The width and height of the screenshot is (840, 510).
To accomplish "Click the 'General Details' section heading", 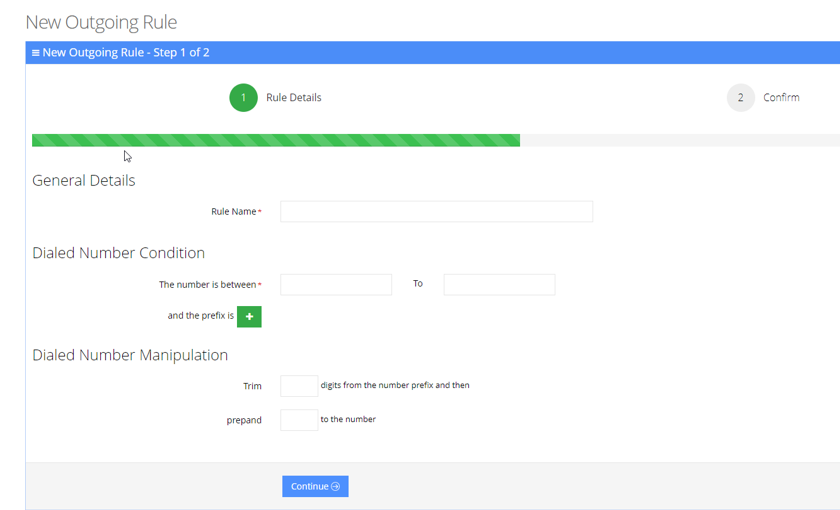I will click(x=83, y=181).
